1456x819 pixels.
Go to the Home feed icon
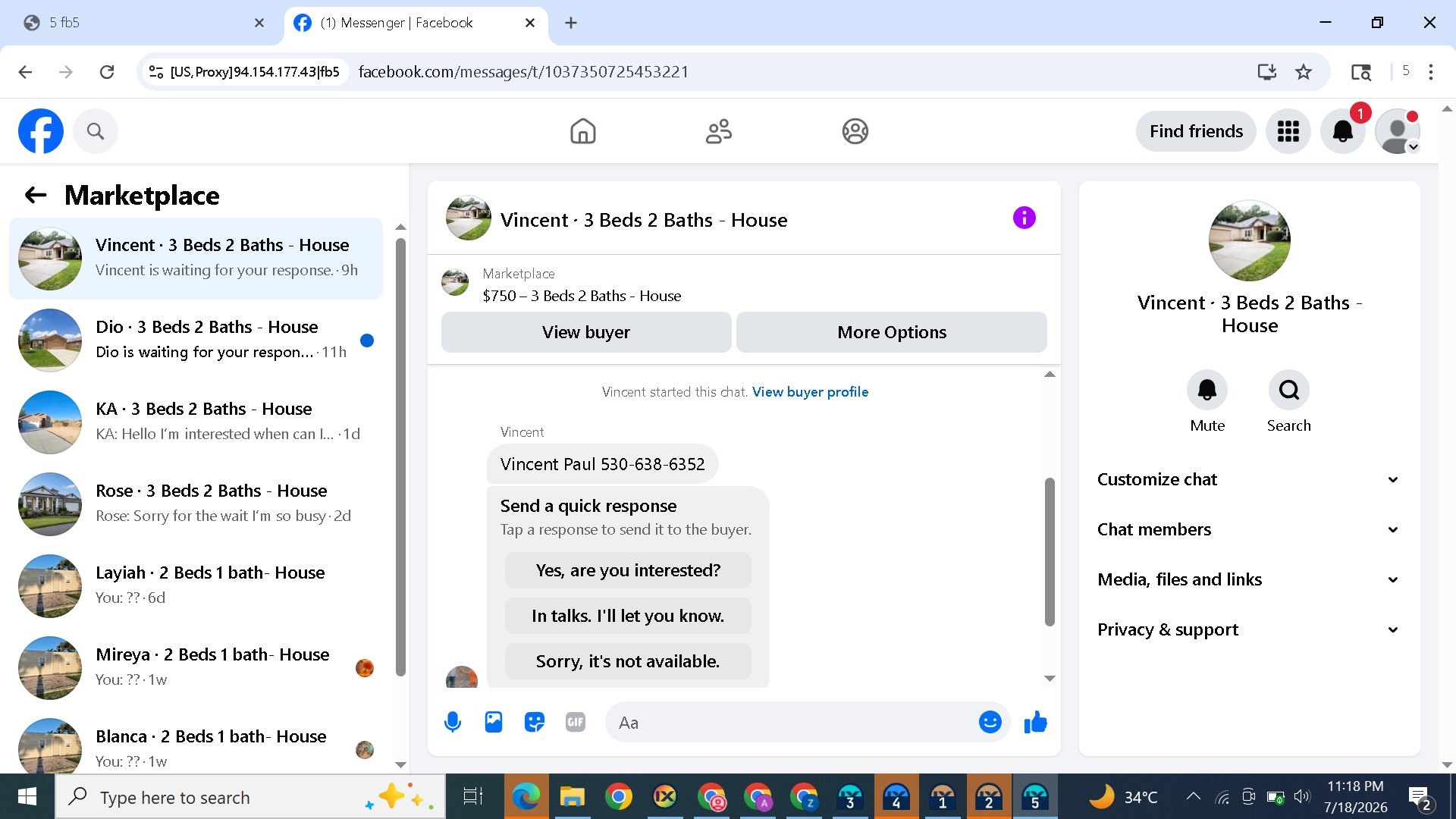[x=583, y=131]
